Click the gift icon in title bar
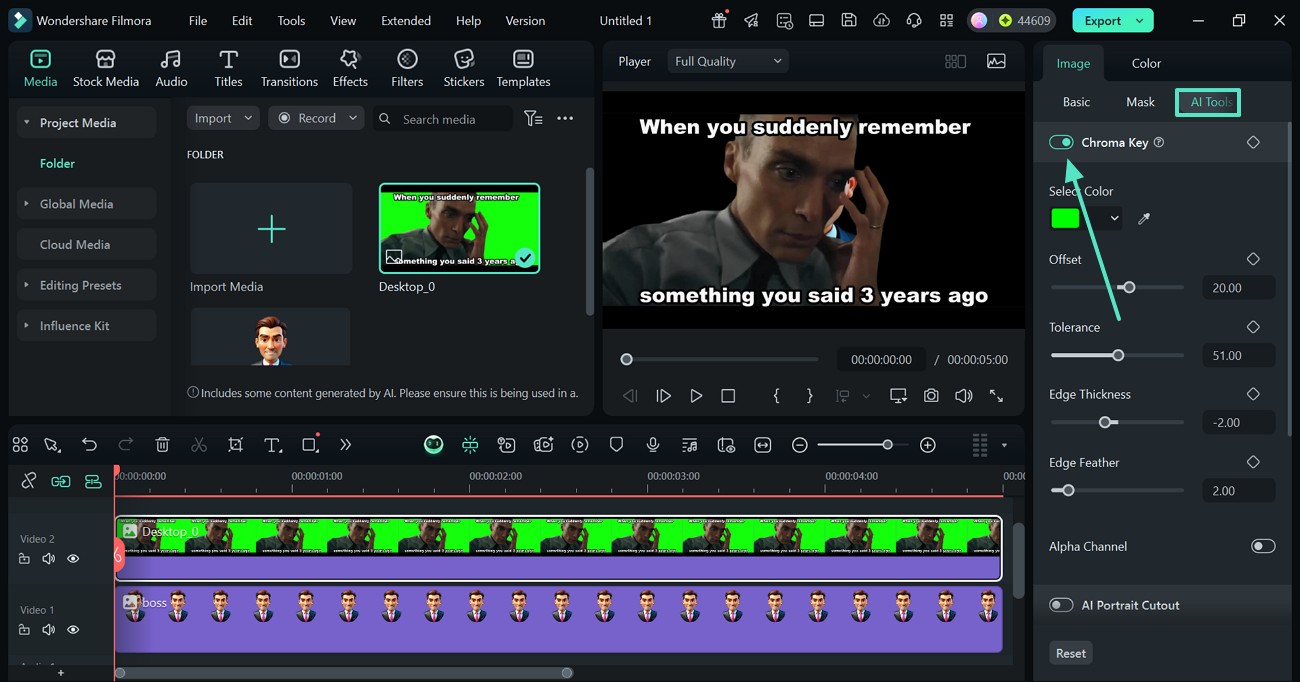This screenshot has height=682, width=1300. [x=719, y=20]
